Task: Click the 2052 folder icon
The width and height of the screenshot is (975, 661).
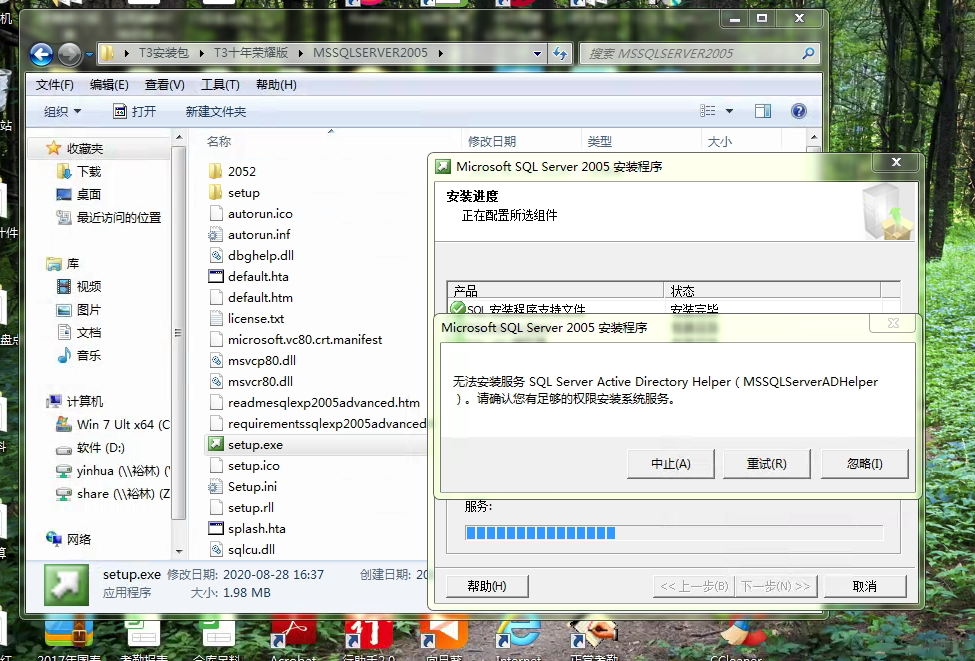Action: (x=216, y=171)
